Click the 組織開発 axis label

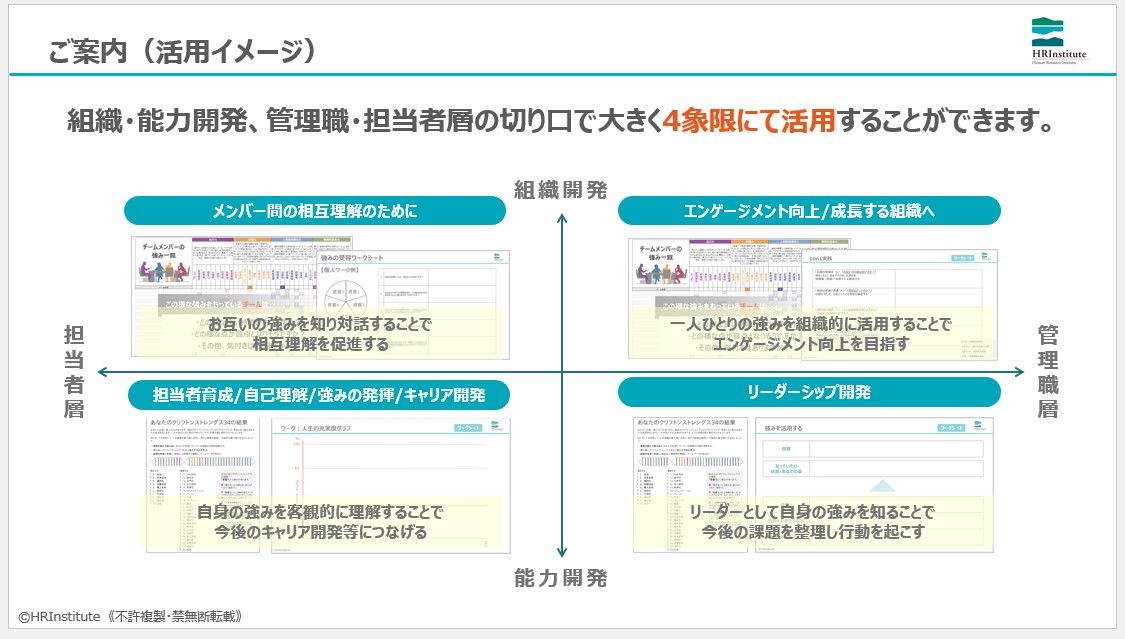point(561,190)
